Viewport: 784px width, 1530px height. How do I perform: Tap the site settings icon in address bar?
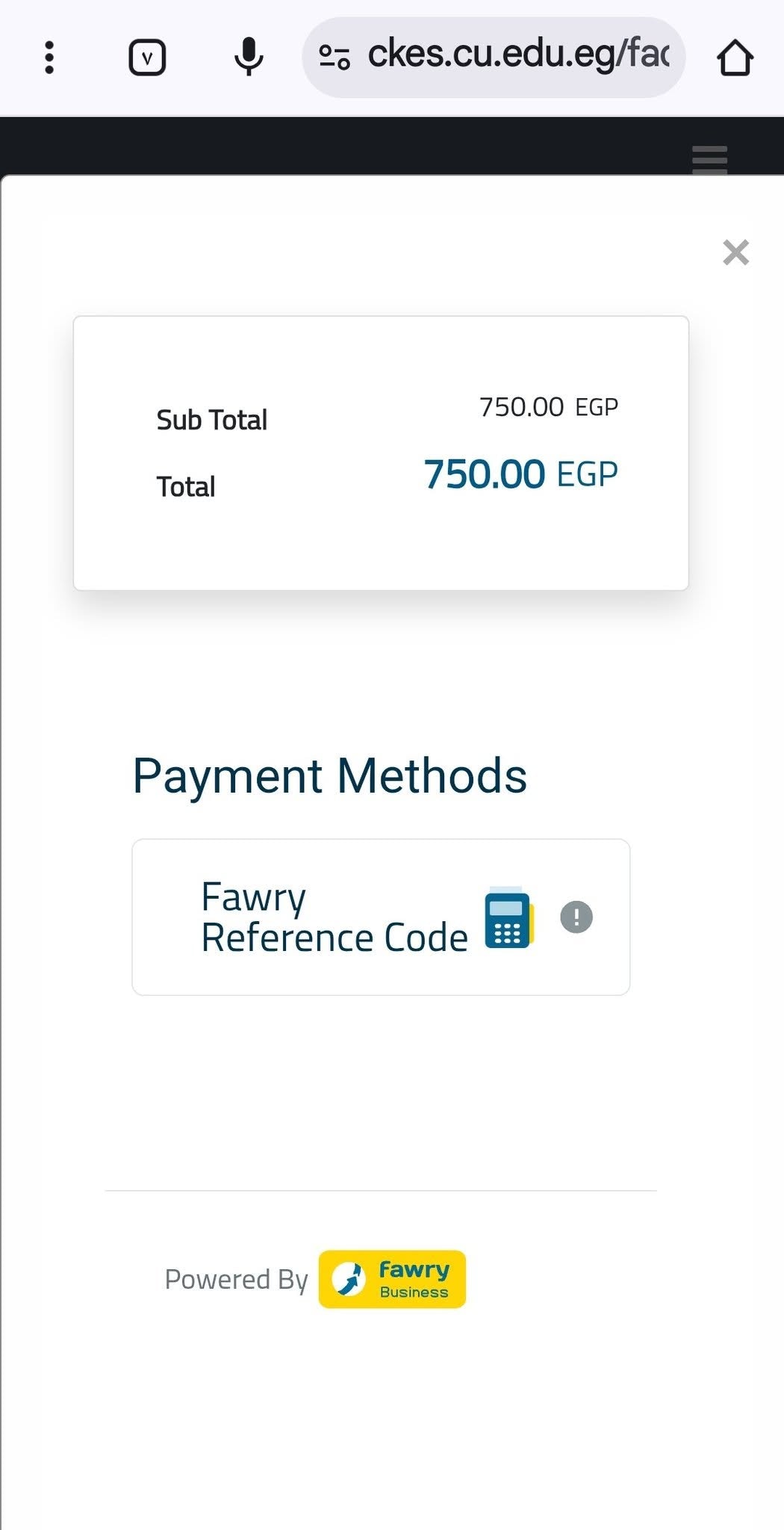point(335,57)
